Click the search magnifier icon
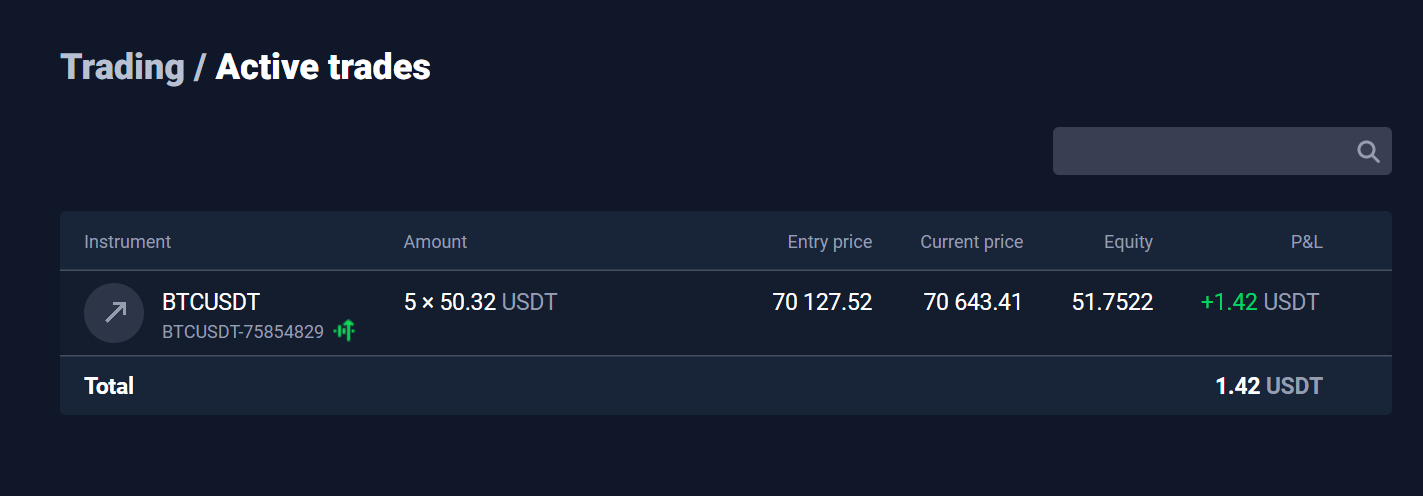Image resolution: width=1423 pixels, height=496 pixels. 1368,152
